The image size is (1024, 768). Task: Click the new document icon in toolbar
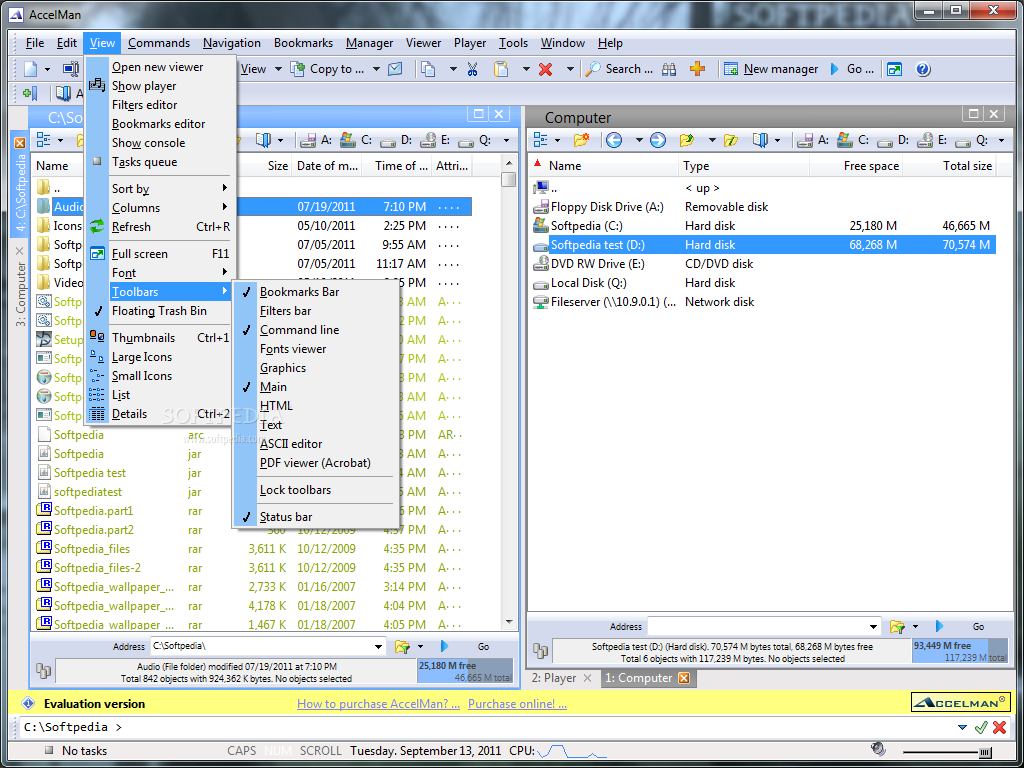[31, 69]
